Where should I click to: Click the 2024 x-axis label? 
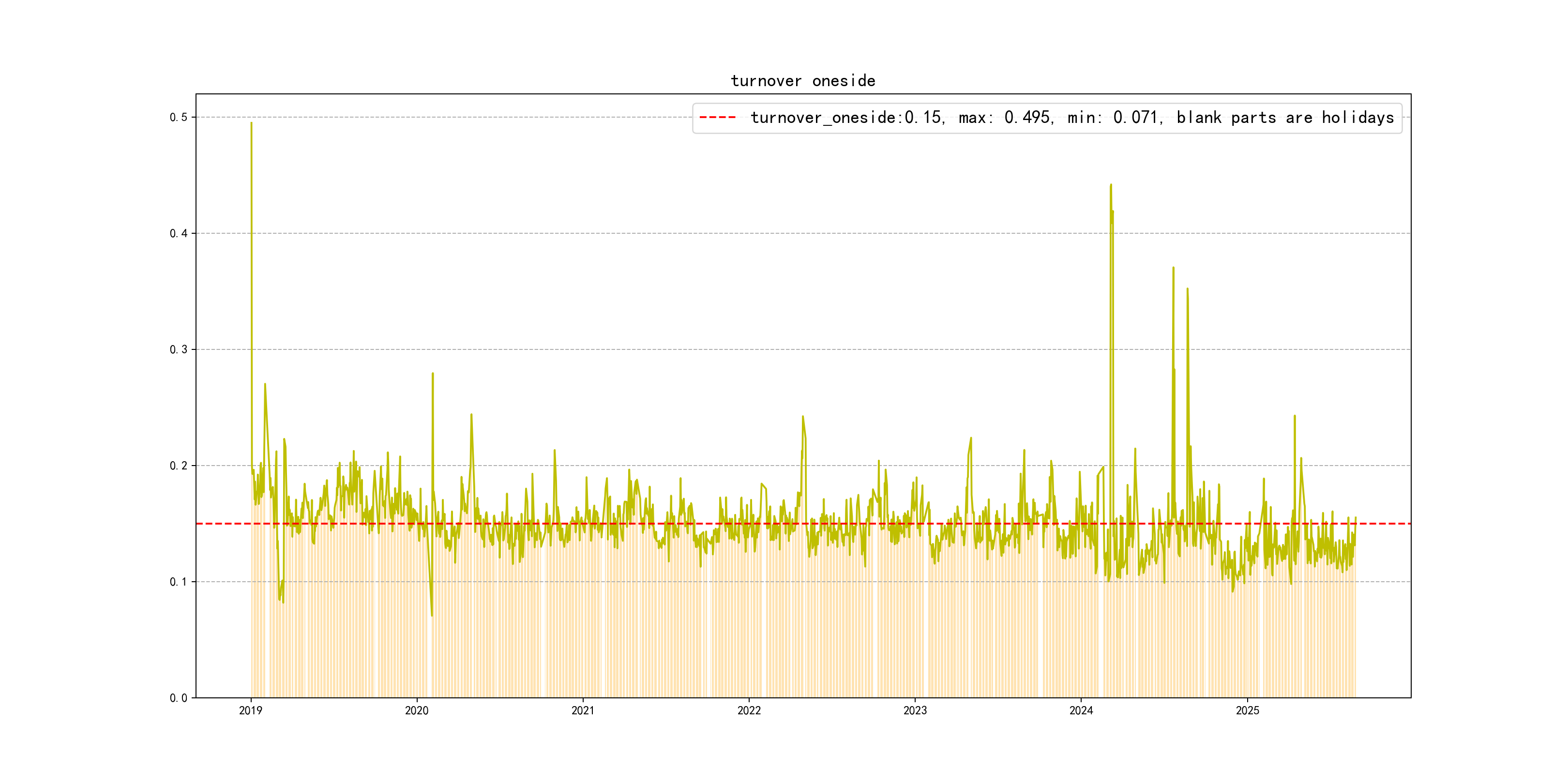click(1081, 710)
